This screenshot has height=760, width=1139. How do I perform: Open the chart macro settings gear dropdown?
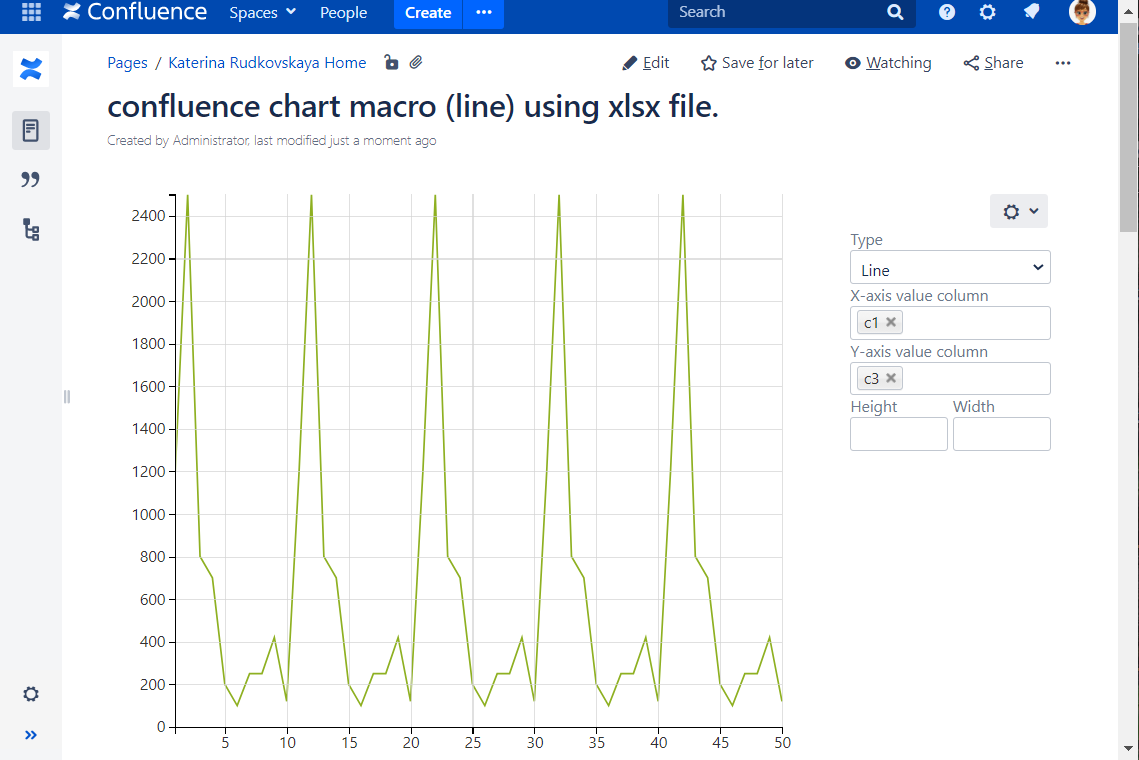(1018, 211)
